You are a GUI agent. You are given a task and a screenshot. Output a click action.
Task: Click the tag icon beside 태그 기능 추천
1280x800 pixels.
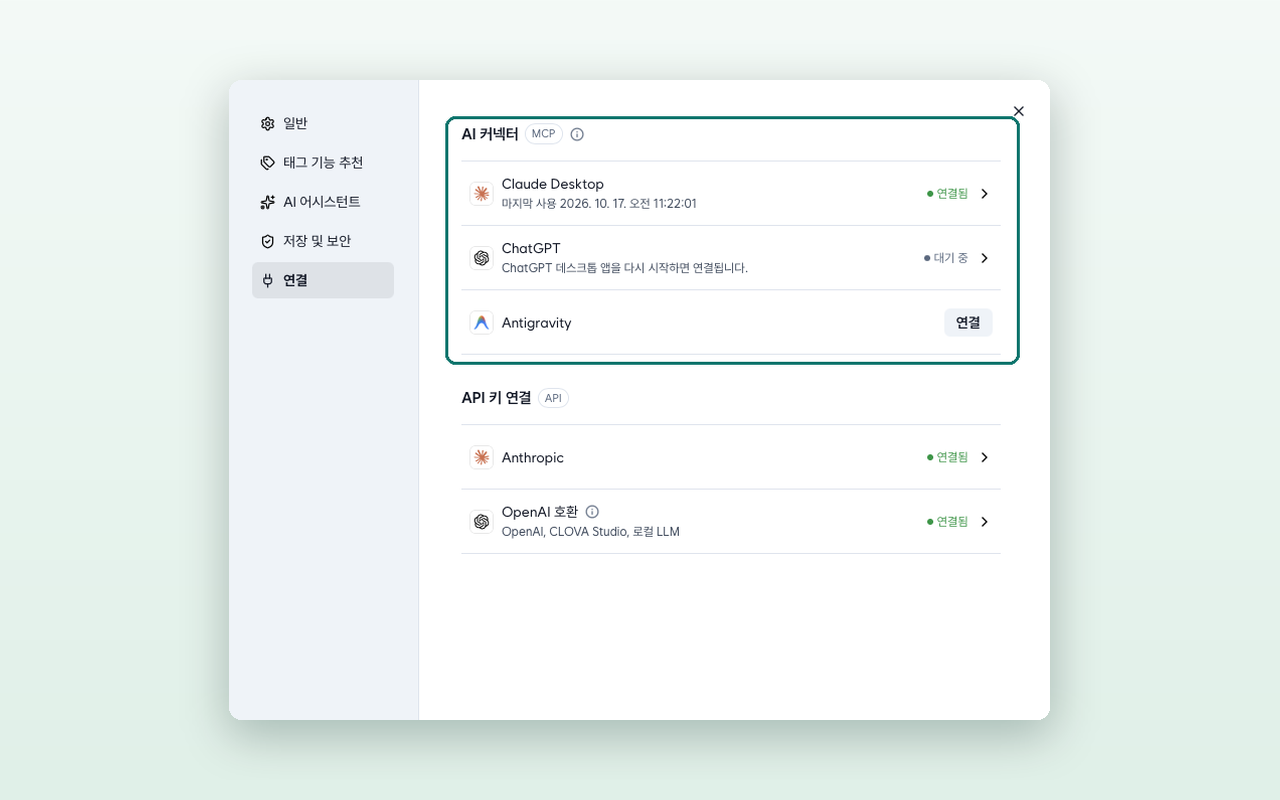click(267, 163)
